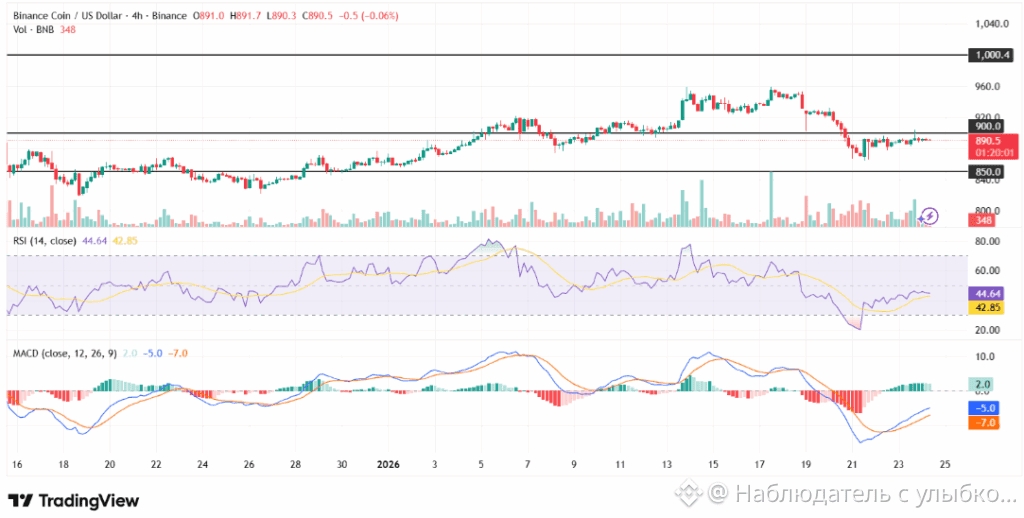The image size is (1024, 518).
Task: Click the O891.0 open value in header
Action: pyautogui.click(x=210, y=16)
